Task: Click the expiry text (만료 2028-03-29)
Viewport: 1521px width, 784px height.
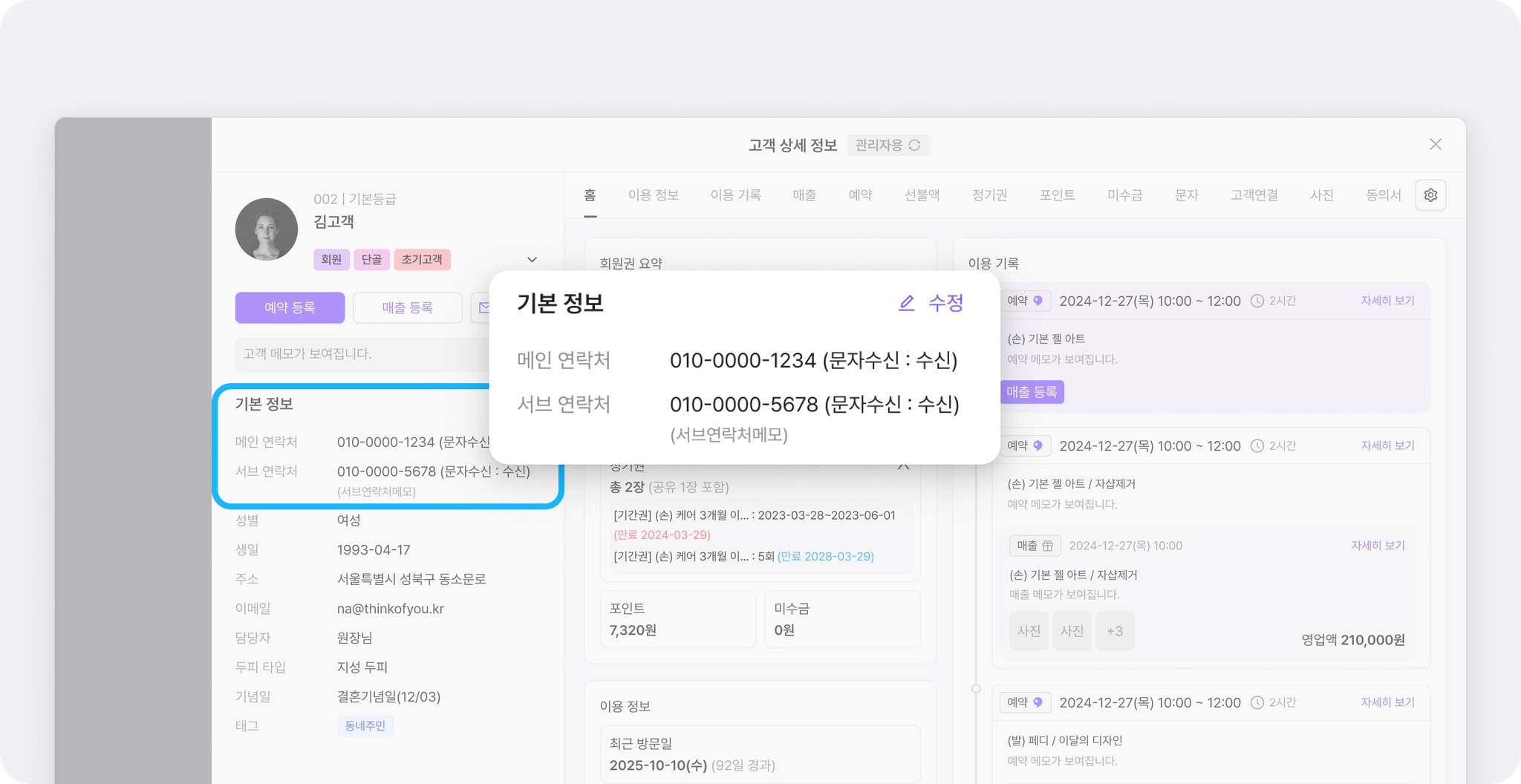Action: [826, 556]
